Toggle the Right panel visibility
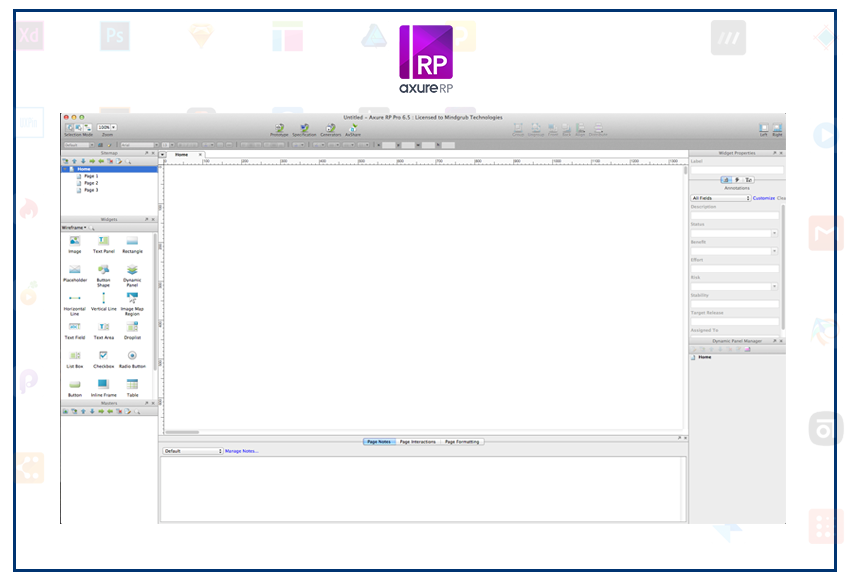The width and height of the screenshot is (850, 580). (777, 130)
